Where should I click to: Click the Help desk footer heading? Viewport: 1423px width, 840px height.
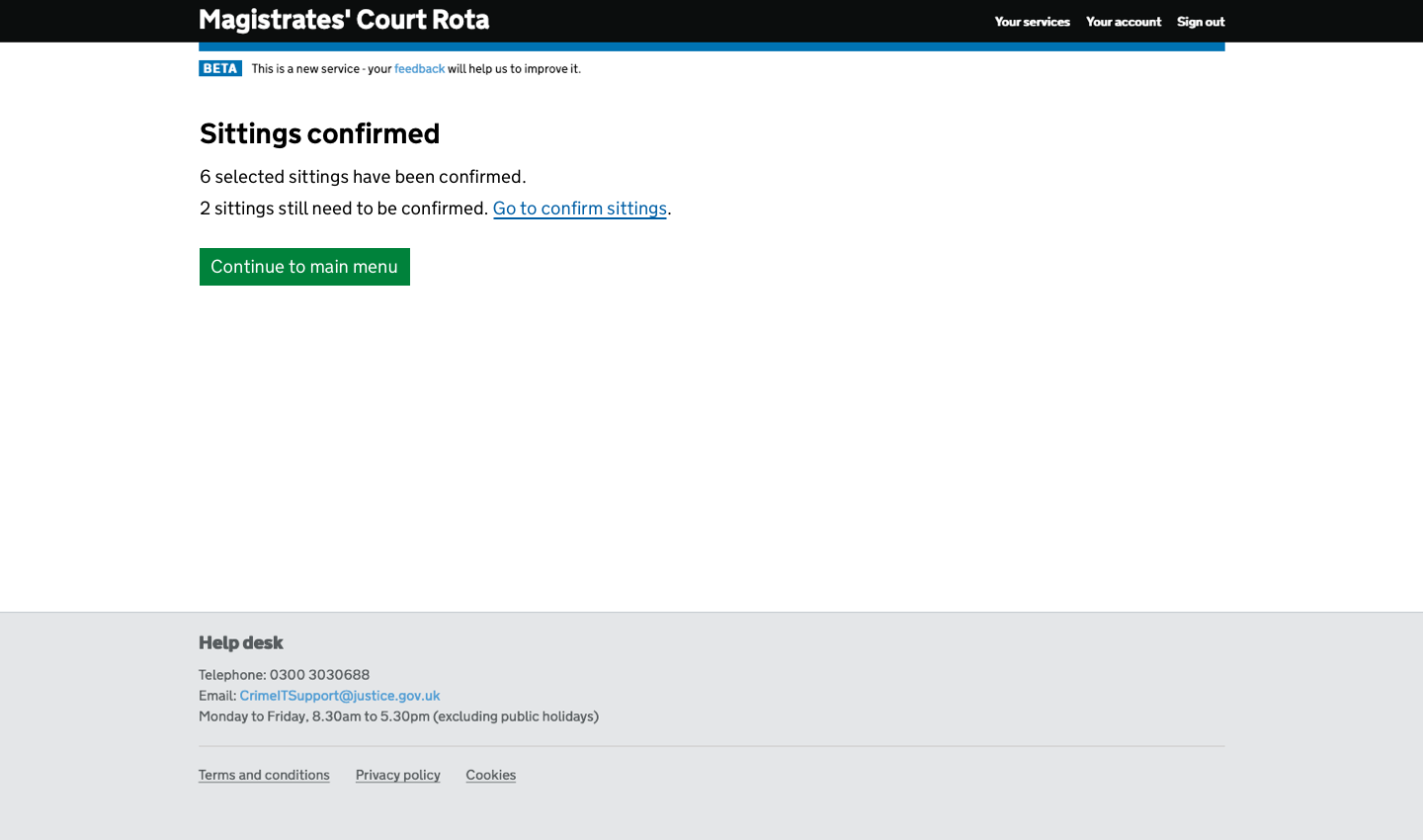point(241,642)
